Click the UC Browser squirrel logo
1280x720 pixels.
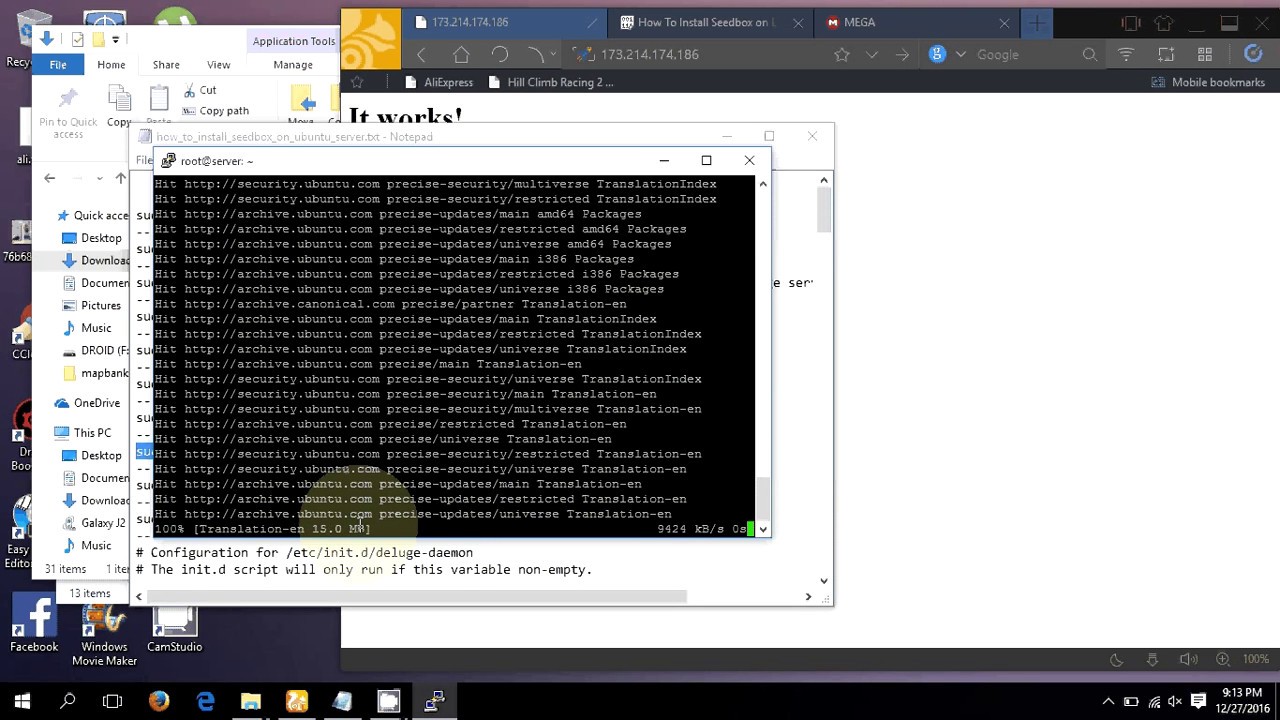point(371,40)
